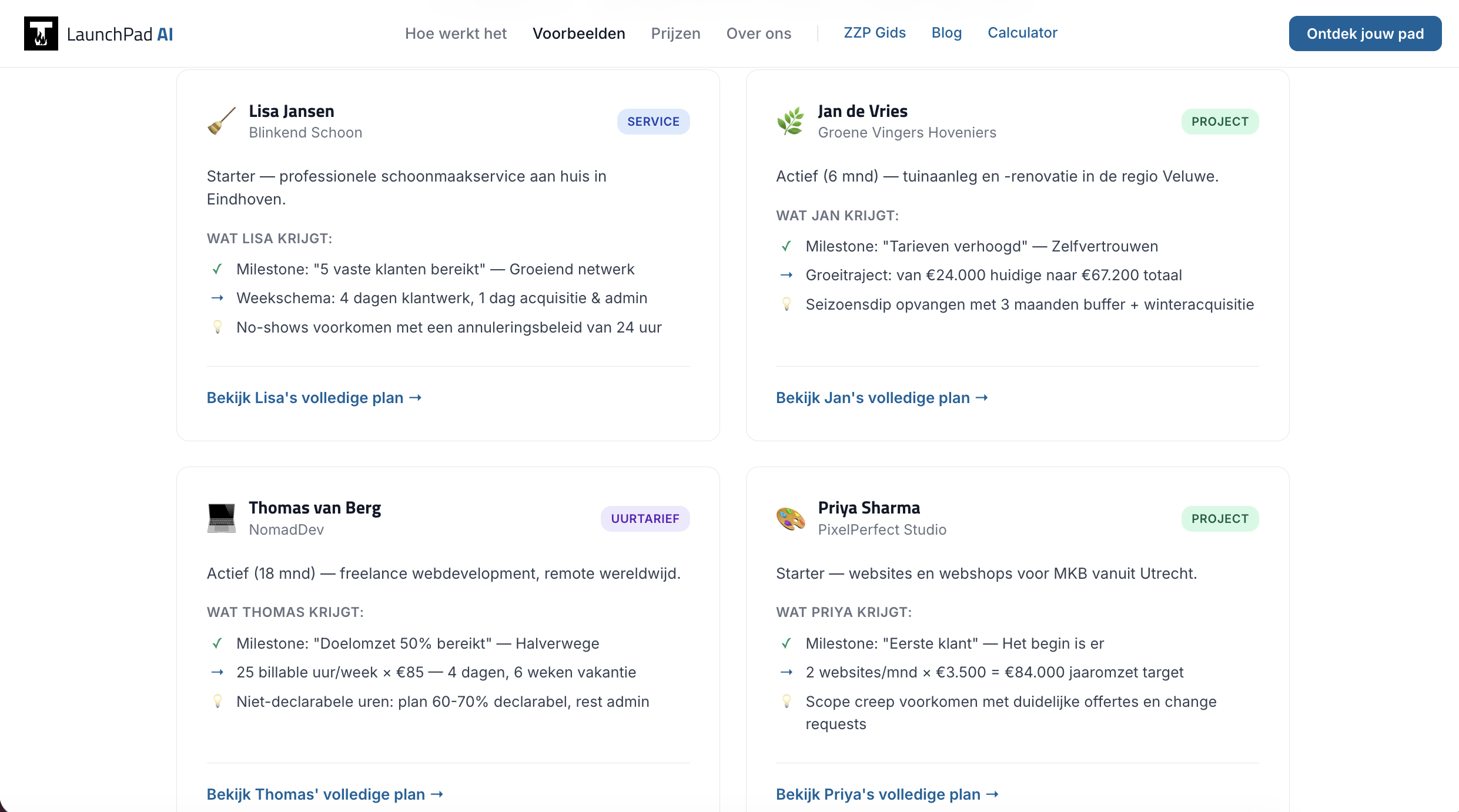Click the checkmark icon beside Jan's milestone

(787, 246)
